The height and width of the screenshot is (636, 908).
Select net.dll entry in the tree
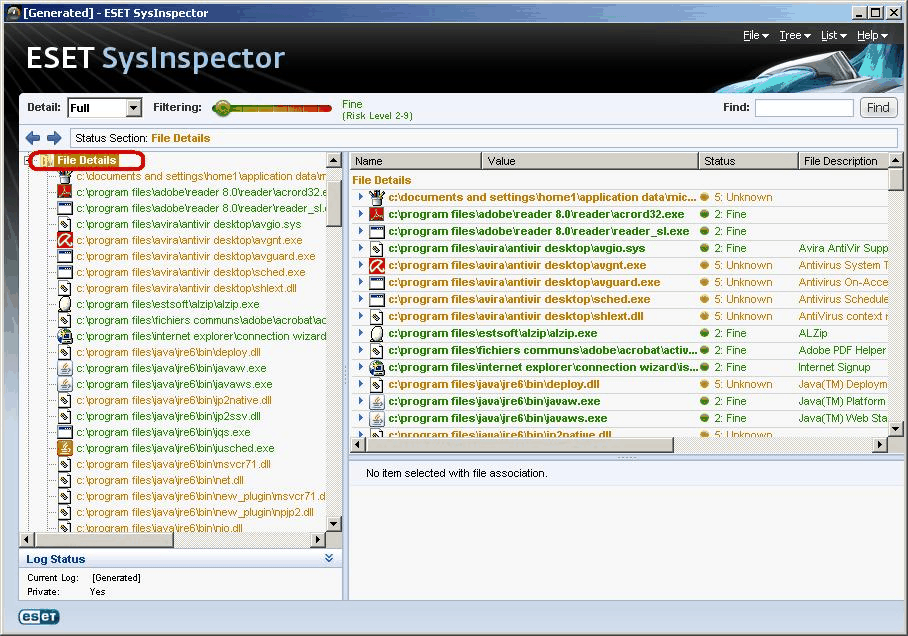click(160, 480)
